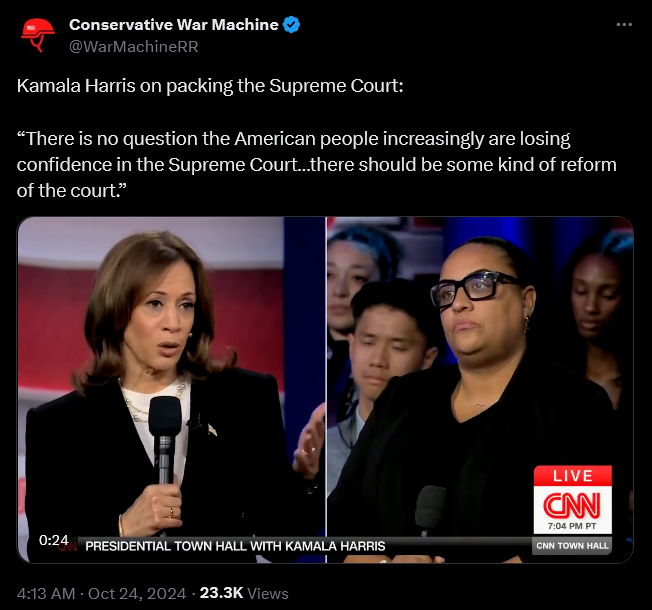Open the Conservative War Machine display name
Image resolution: width=652 pixels, height=610 pixels.
[x=174, y=25]
